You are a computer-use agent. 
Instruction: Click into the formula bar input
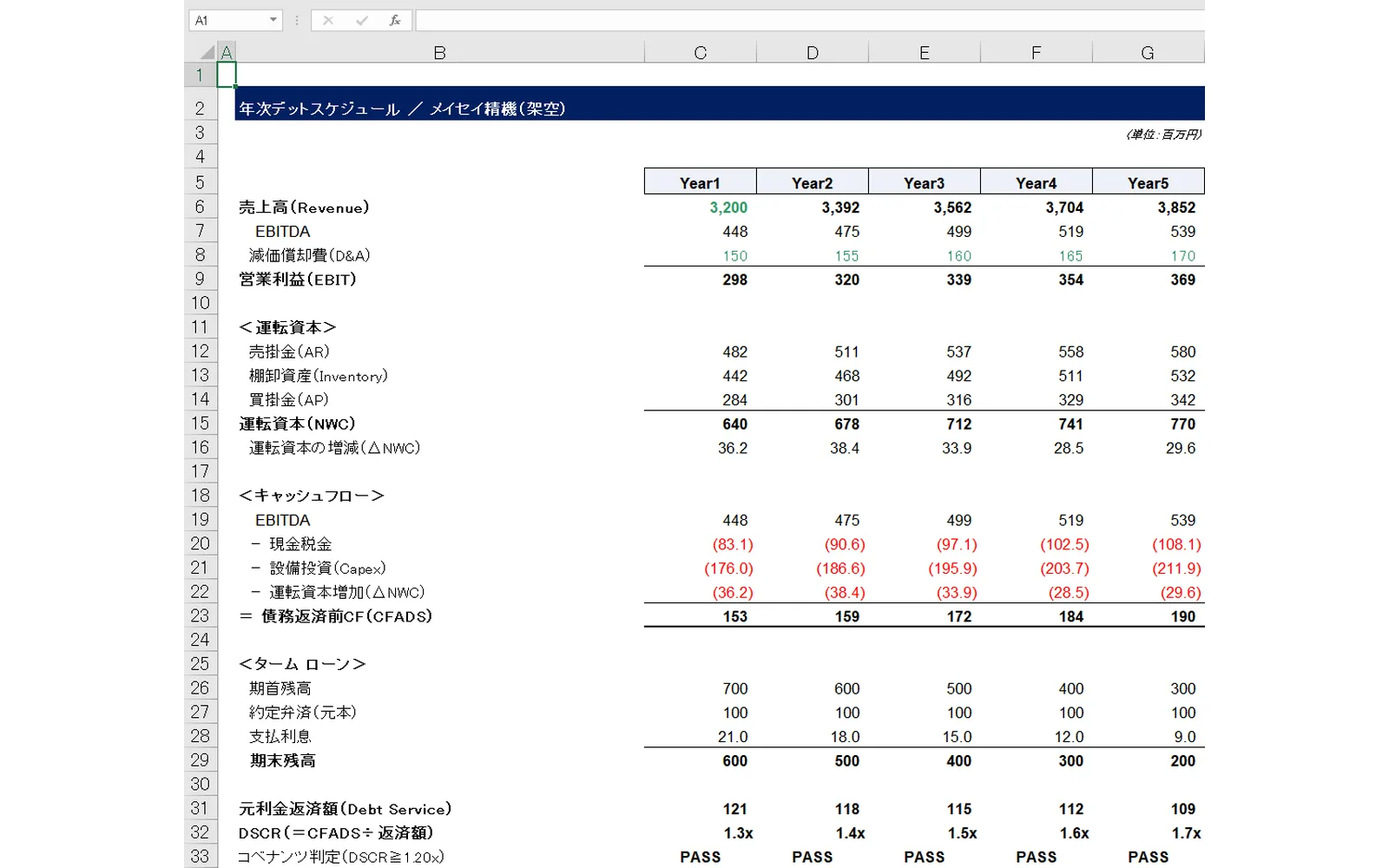[x=809, y=20]
